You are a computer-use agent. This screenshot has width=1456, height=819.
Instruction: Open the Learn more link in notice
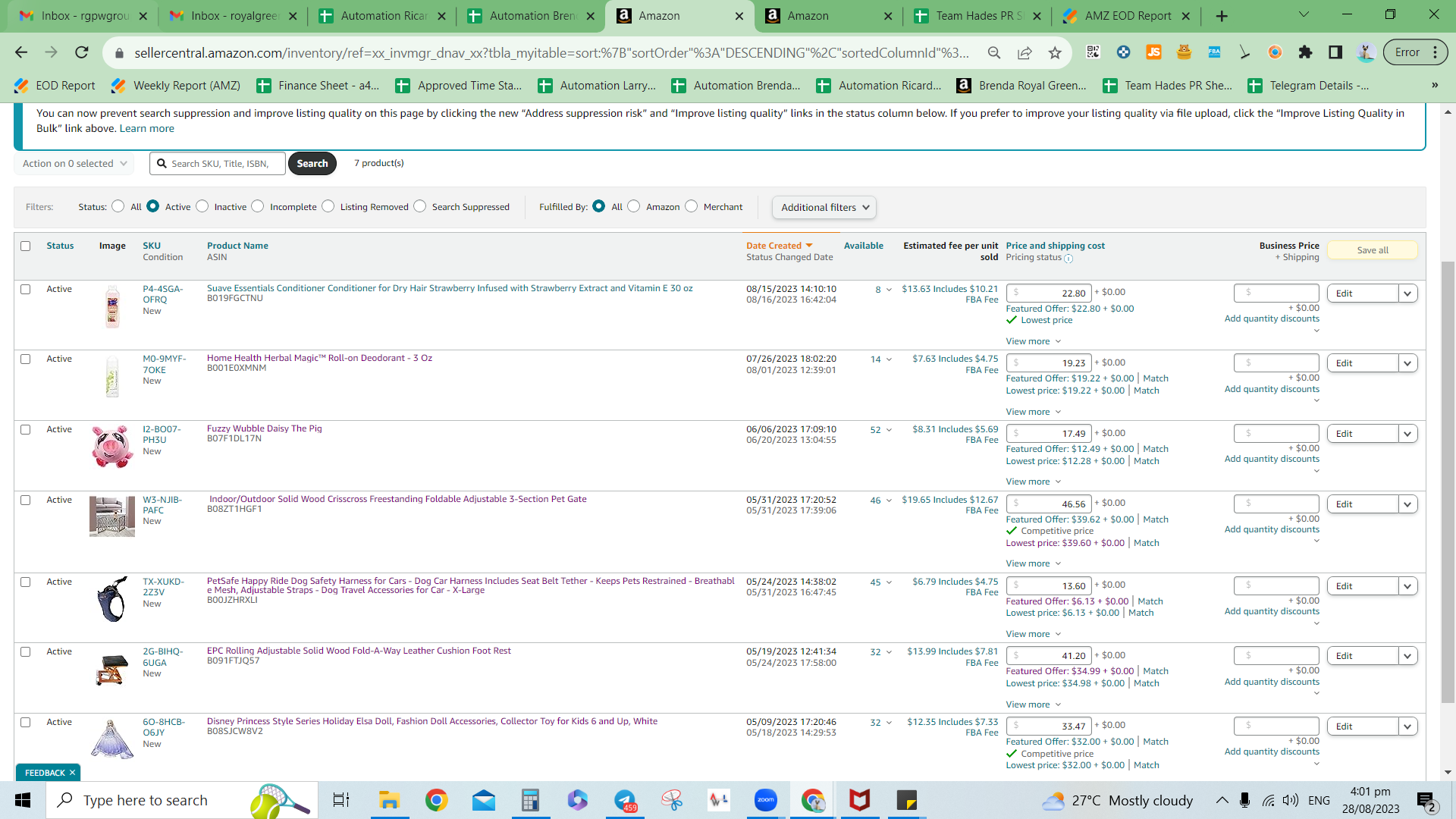(x=147, y=128)
